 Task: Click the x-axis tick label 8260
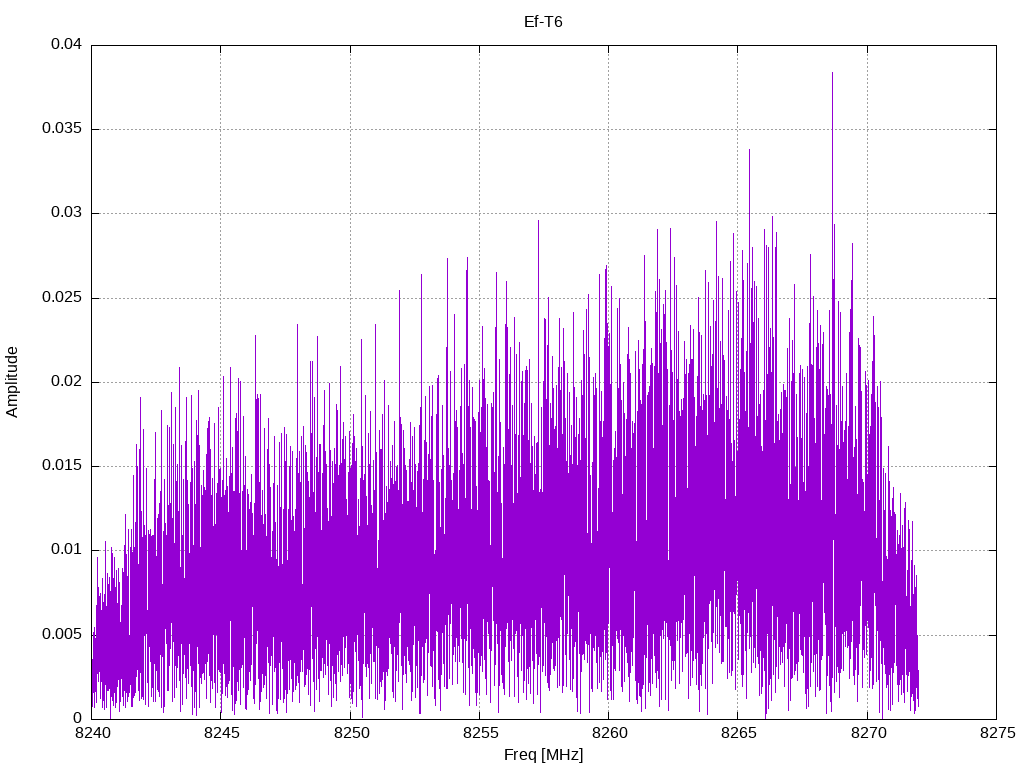(x=609, y=733)
